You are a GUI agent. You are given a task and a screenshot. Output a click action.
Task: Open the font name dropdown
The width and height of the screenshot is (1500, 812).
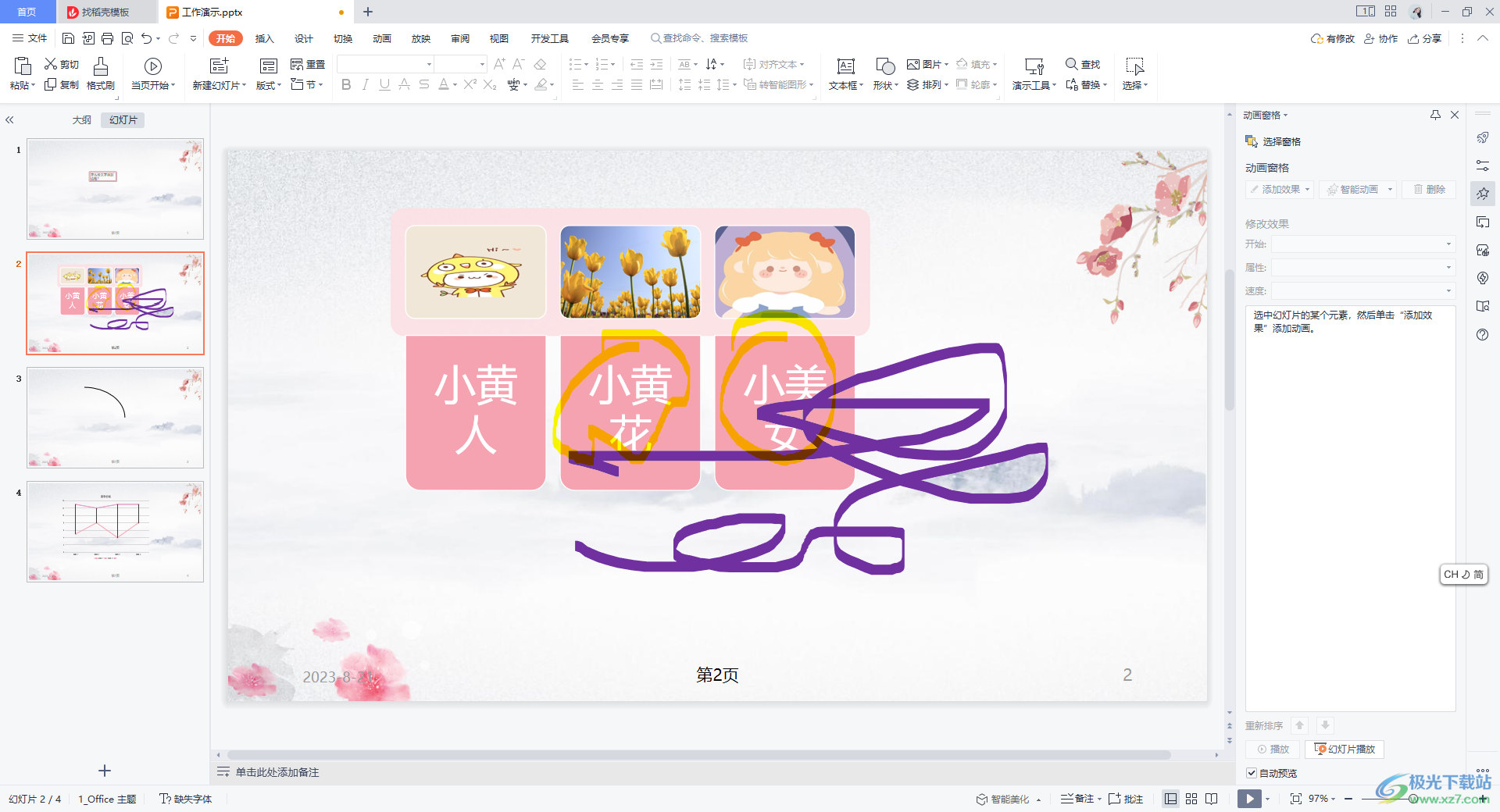click(429, 64)
